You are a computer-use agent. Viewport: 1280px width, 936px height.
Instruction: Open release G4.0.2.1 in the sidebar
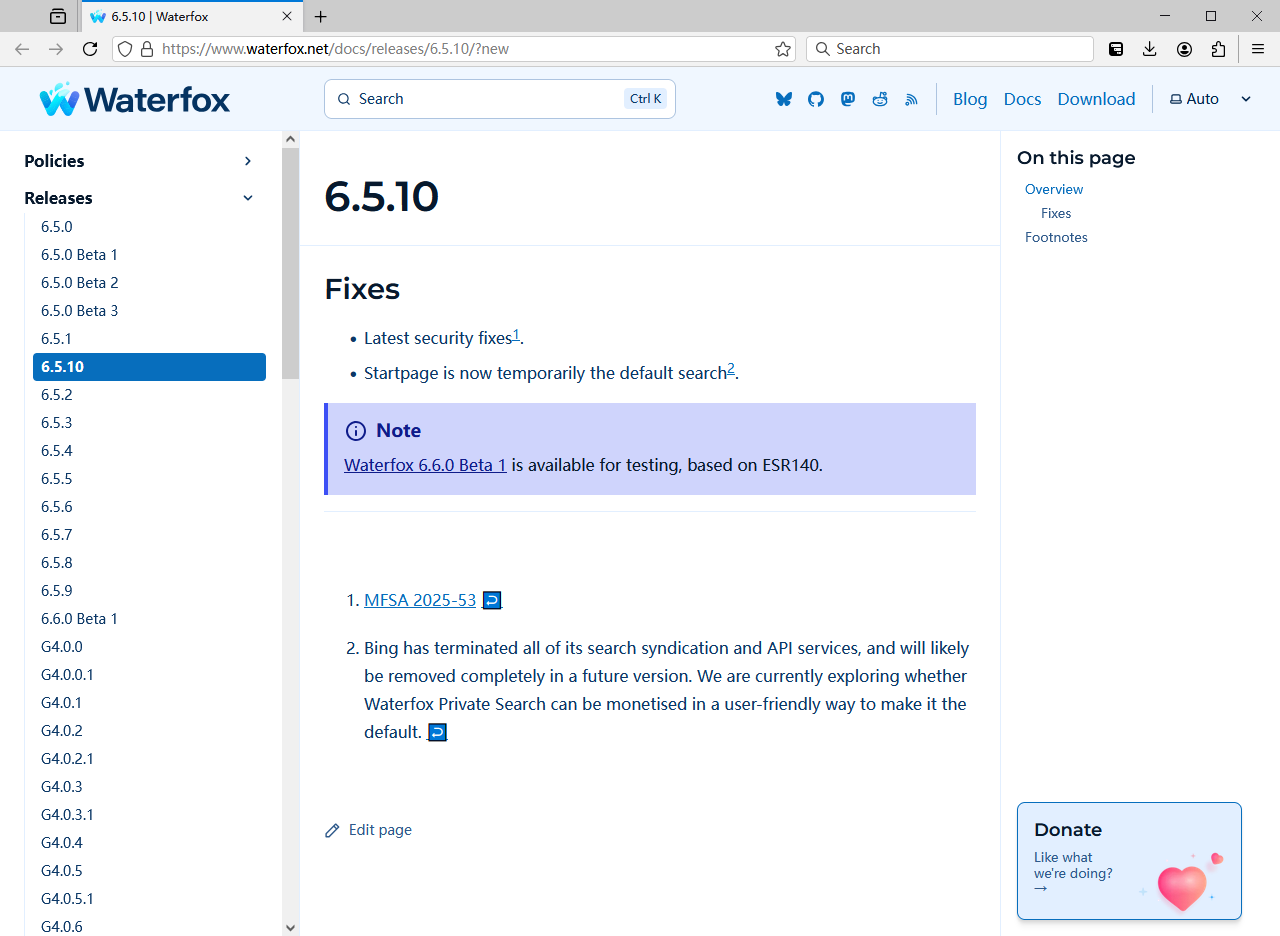(x=149, y=759)
